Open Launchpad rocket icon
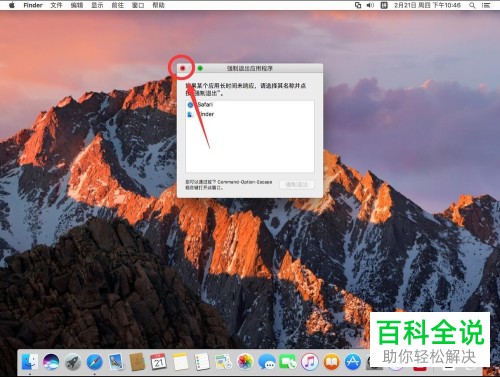 tap(73, 362)
